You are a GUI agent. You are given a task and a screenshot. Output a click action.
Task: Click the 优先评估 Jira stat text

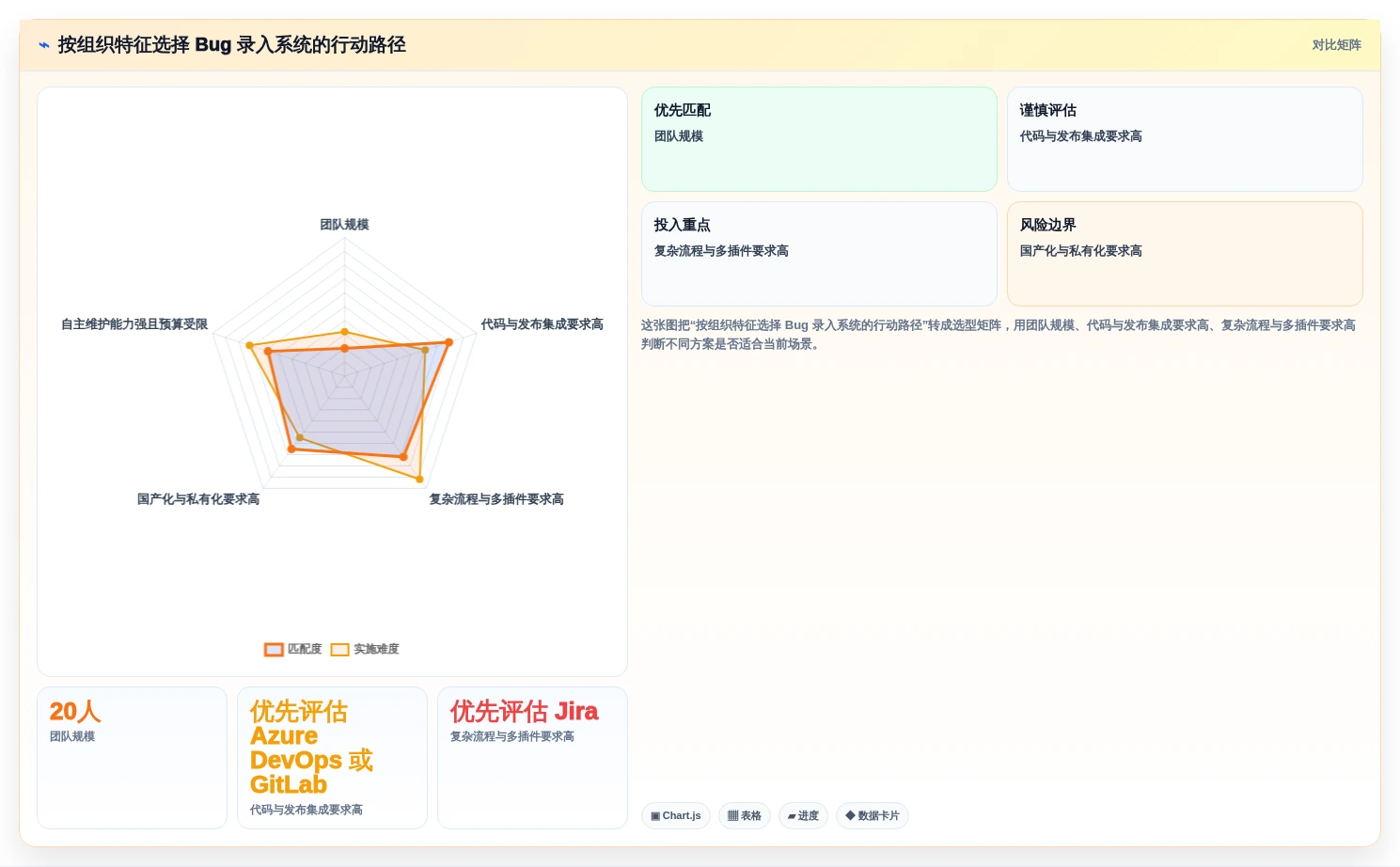[525, 711]
